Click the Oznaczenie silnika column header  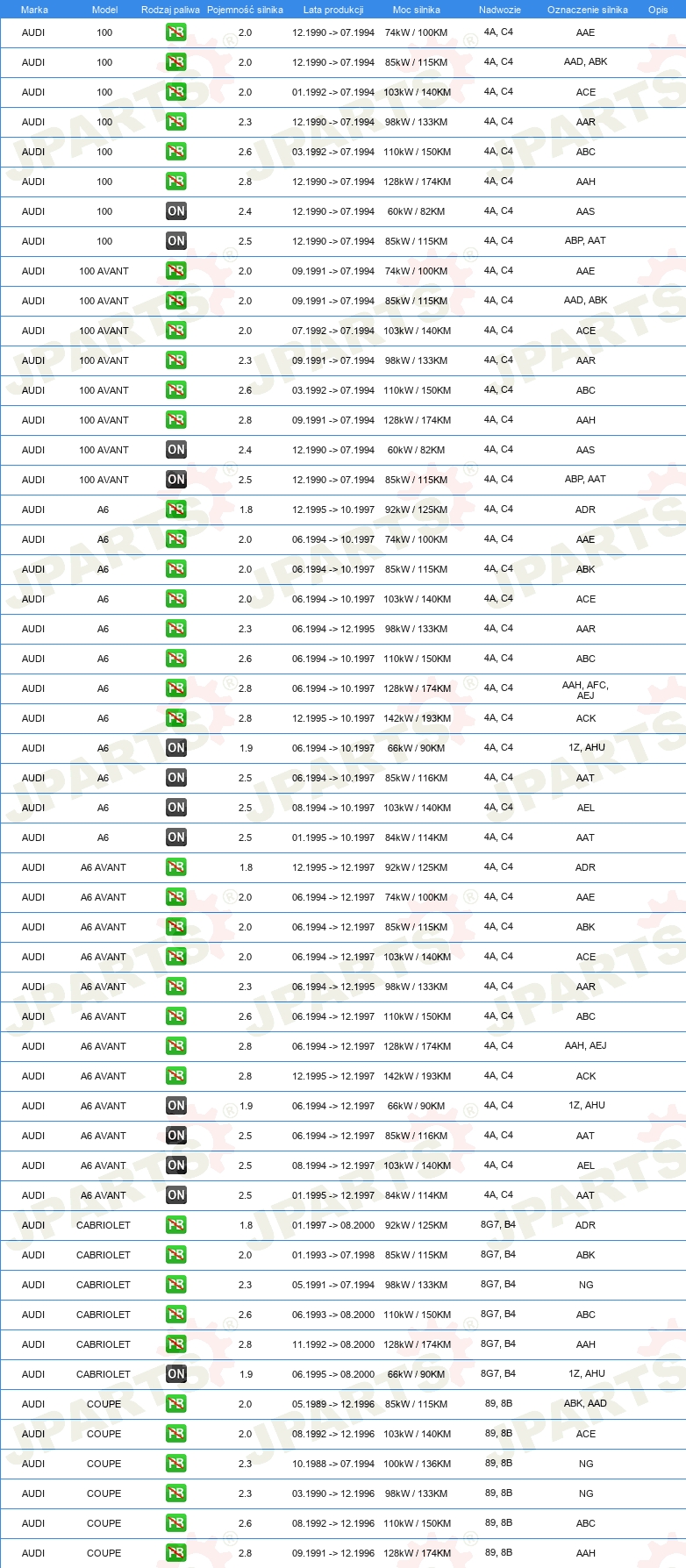tap(588, 10)
